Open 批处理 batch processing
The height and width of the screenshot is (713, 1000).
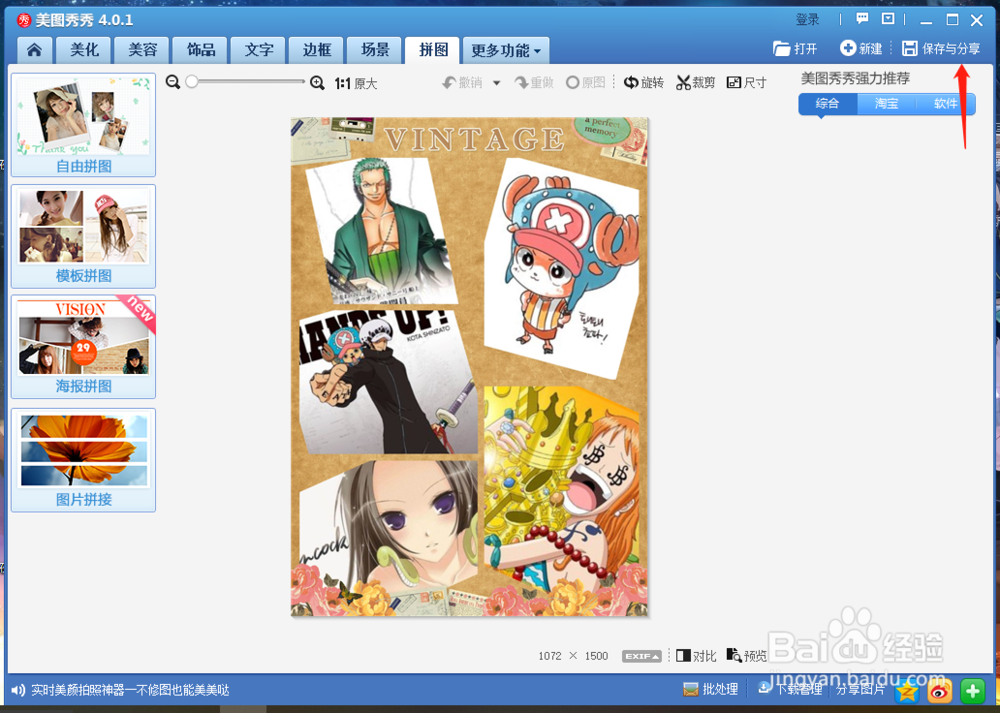(x=711, y=689)
